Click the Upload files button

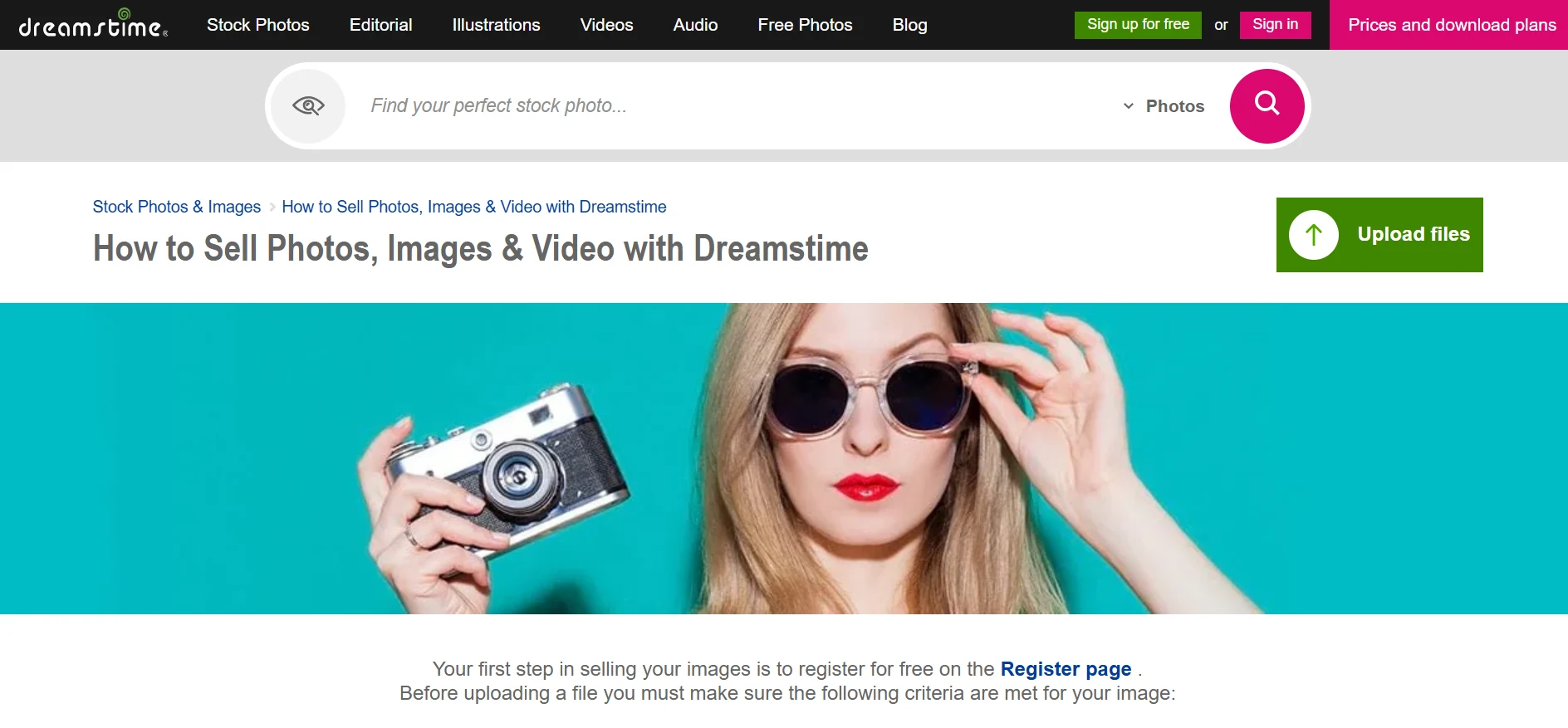pos(1379,235)
